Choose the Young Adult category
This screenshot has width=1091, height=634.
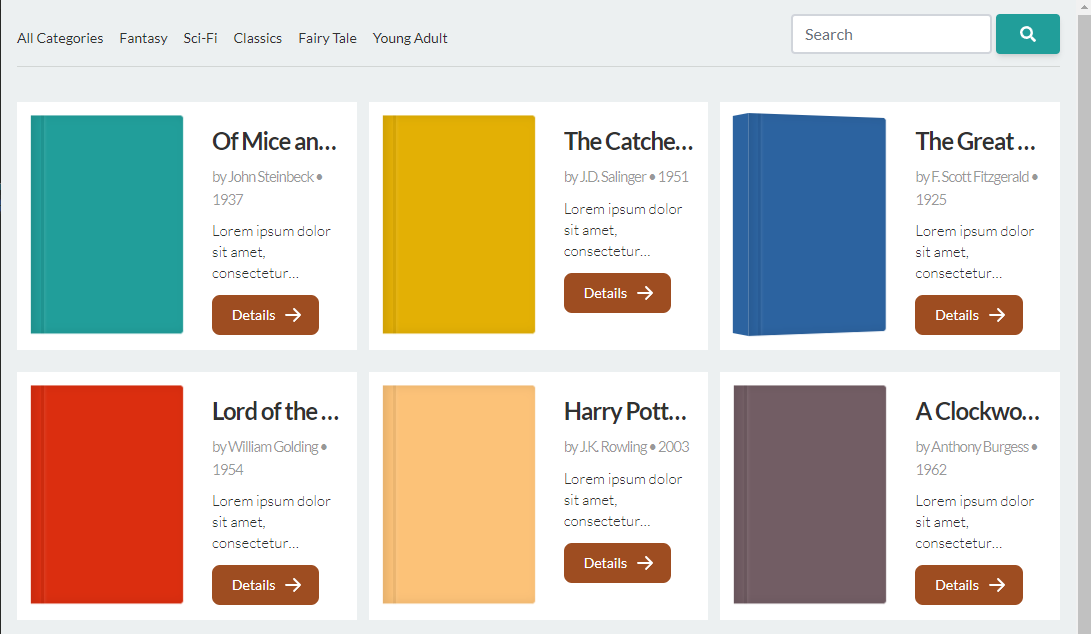click(410, 38)
